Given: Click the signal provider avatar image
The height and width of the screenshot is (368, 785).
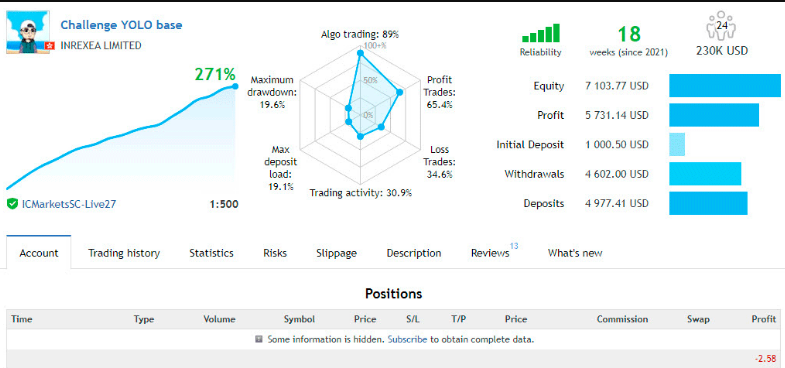Looking at the screenshot, I should tap(28, 32).
